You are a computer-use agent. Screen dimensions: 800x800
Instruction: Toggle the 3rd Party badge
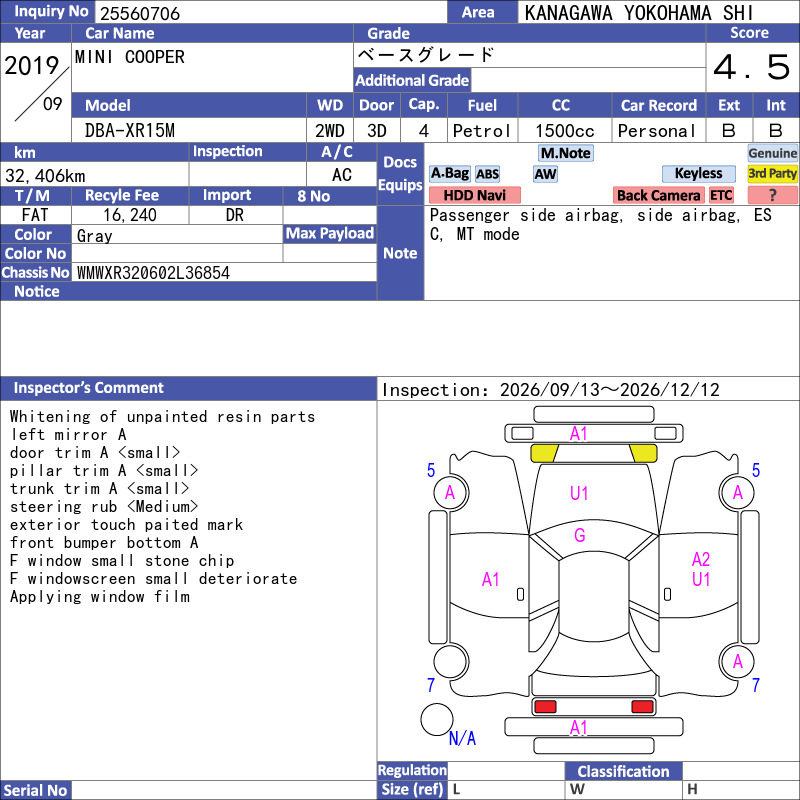tap(772, 174)
